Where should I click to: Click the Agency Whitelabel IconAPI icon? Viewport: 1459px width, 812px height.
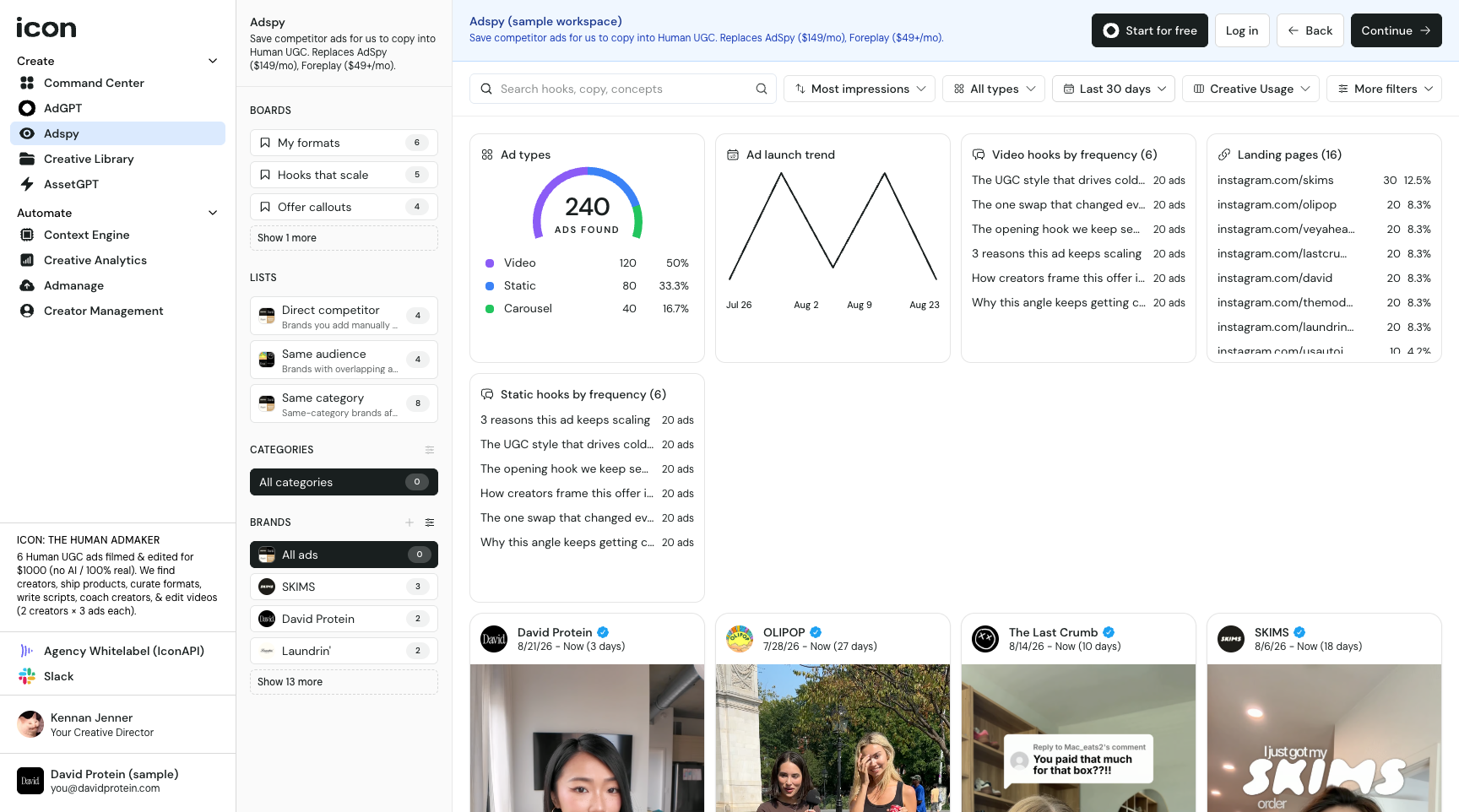click(27, 651)
